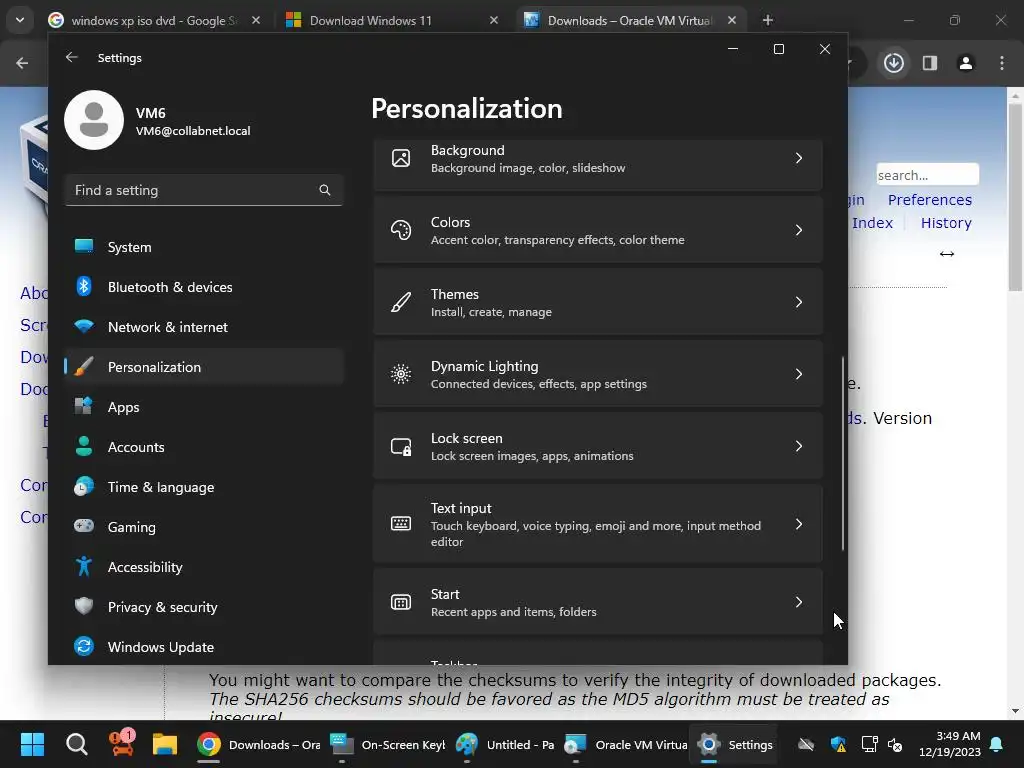The width and height of the screenshot is (1024, 768).
Task: Toggle Chrome side panel icon
Action: 930,63
